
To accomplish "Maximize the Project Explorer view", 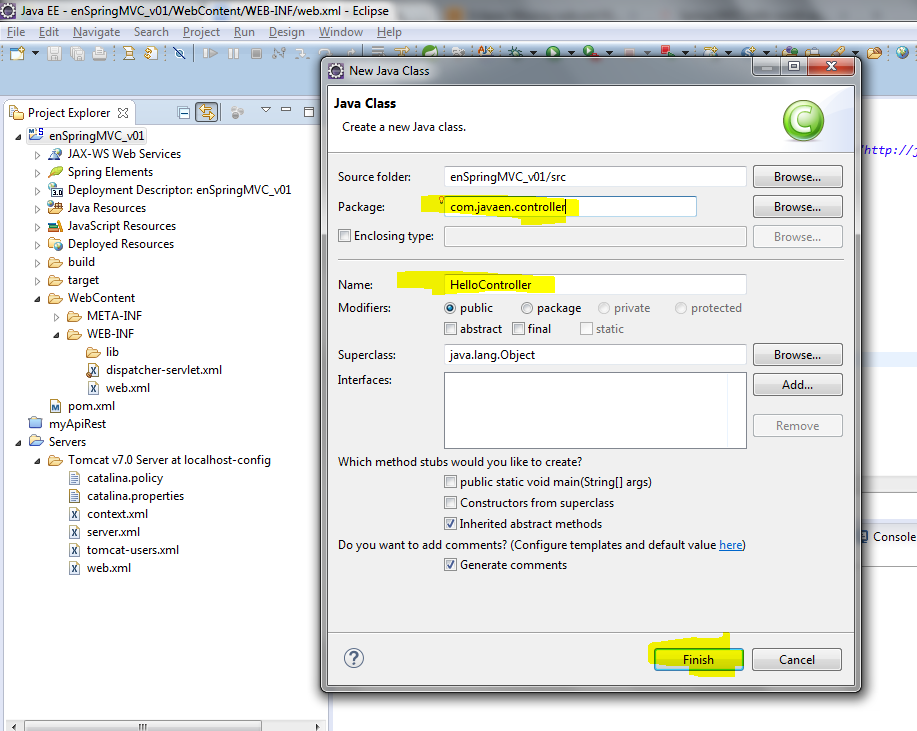I will coord(309,112).
